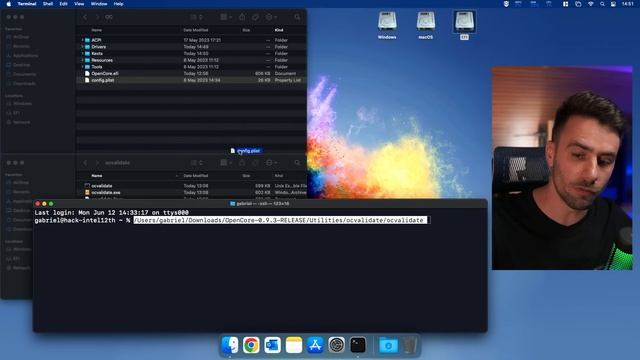Expand the Tools folder
640x360 pixels.
pyautogui.click(x=82, y=67)
